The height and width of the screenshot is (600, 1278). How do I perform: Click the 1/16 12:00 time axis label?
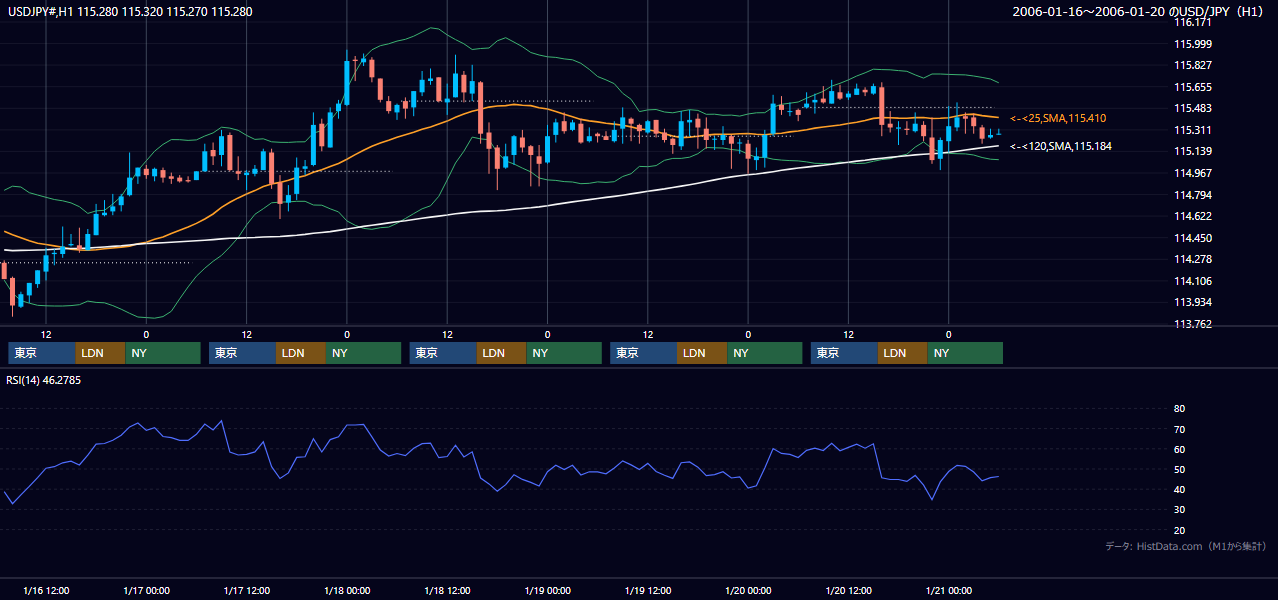click(x=46, y=590)
